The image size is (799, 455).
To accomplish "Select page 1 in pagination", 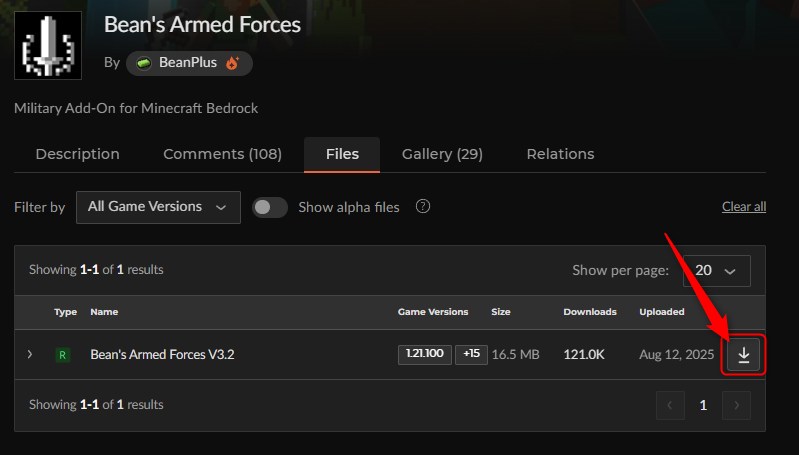I will point(703,405).
